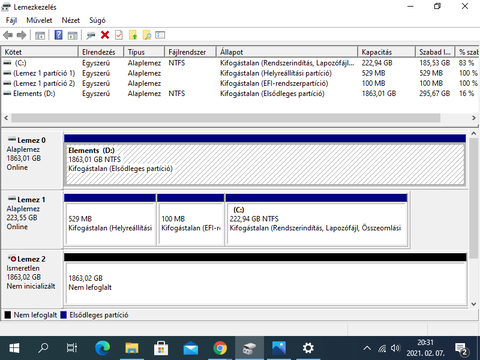Click the horizontal scrollbar thumb of volume list
Screen dimensions: 480x360
(226, 118)
